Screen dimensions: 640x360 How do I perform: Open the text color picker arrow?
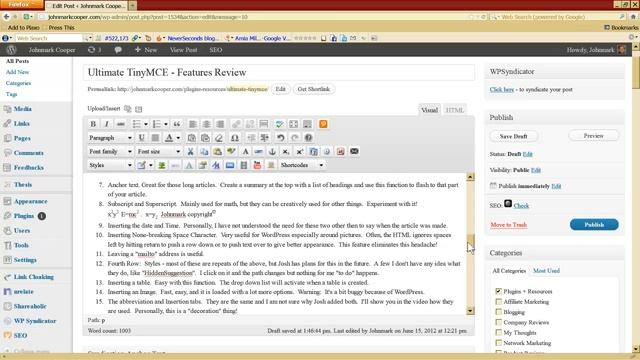point(178,138)
